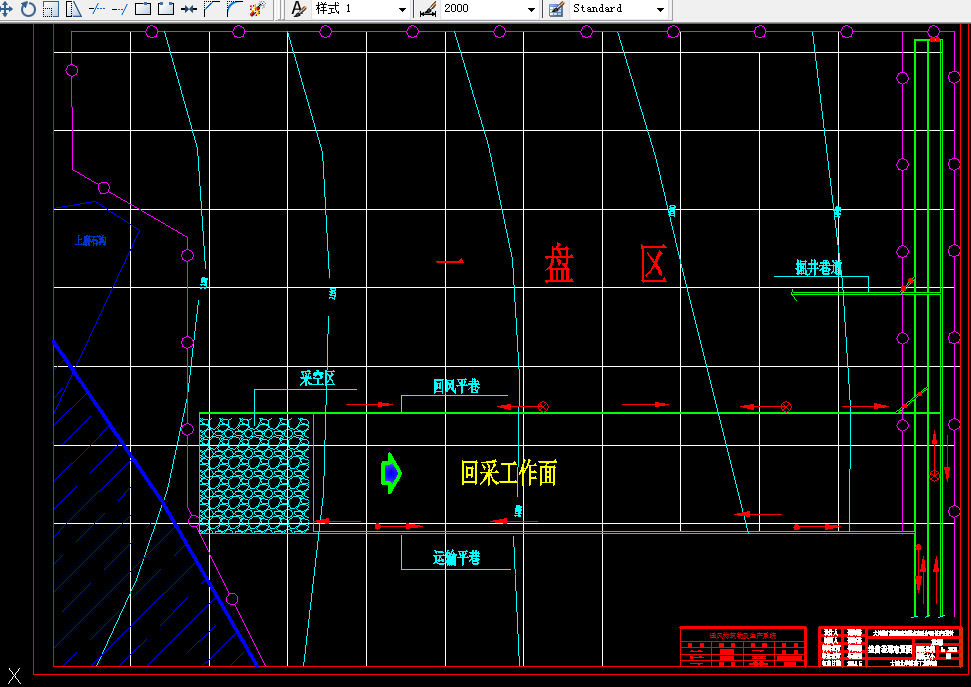Select the Break at Point tool
The height and width of the screenshot is (687, 971).
point(143,9)
